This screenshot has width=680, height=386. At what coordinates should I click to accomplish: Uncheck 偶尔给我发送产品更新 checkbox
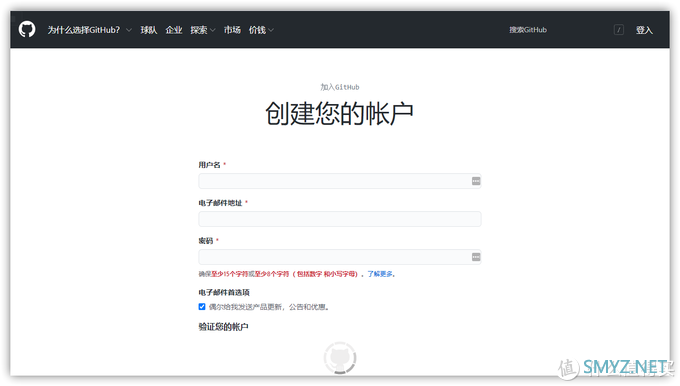(202, 307)
